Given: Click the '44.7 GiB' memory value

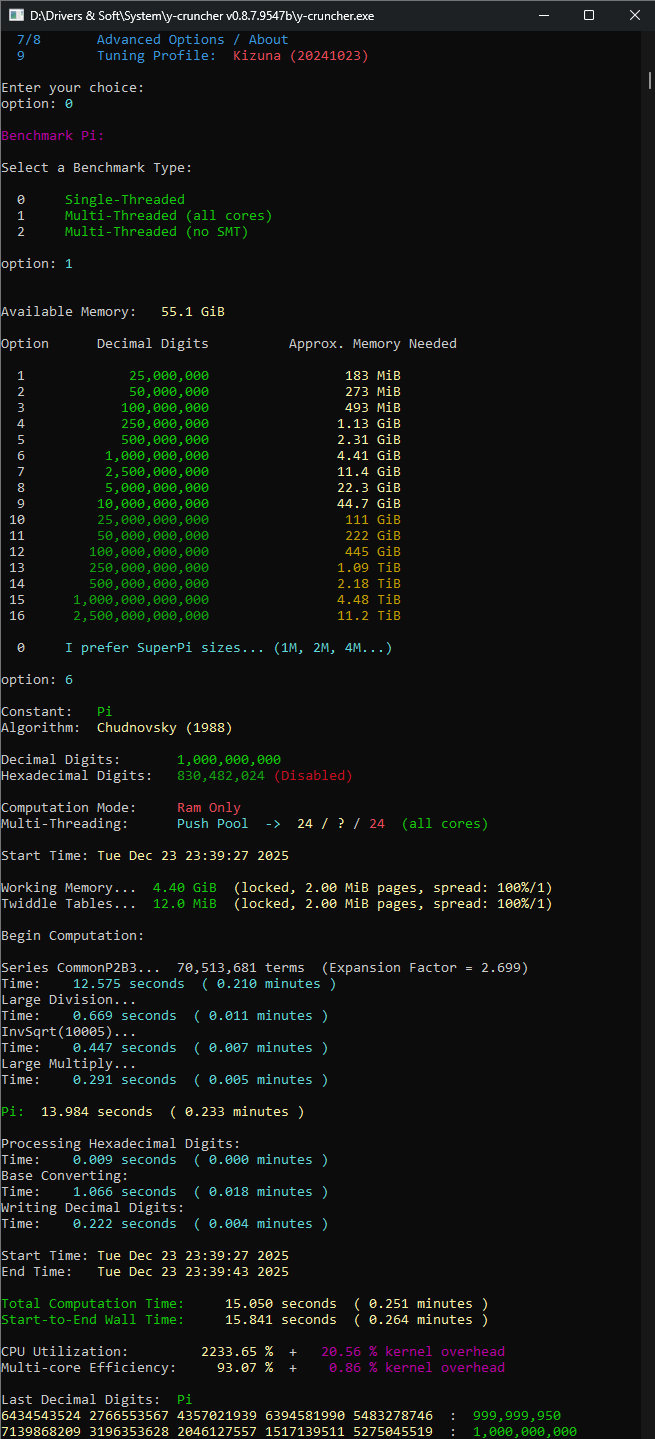Looking at the screenshot, I should (368, 504).
